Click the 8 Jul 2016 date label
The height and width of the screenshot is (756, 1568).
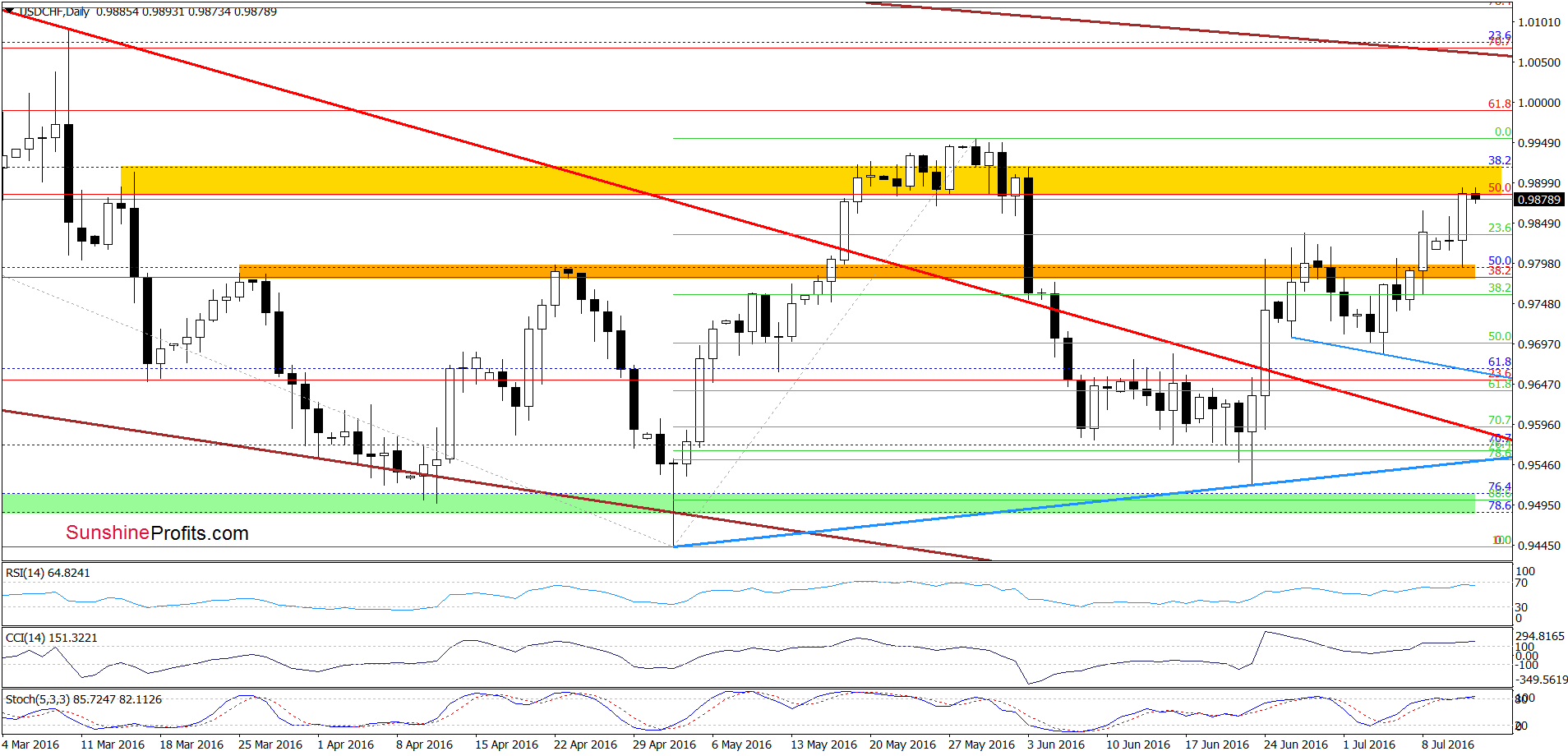tap(1448, 744)
